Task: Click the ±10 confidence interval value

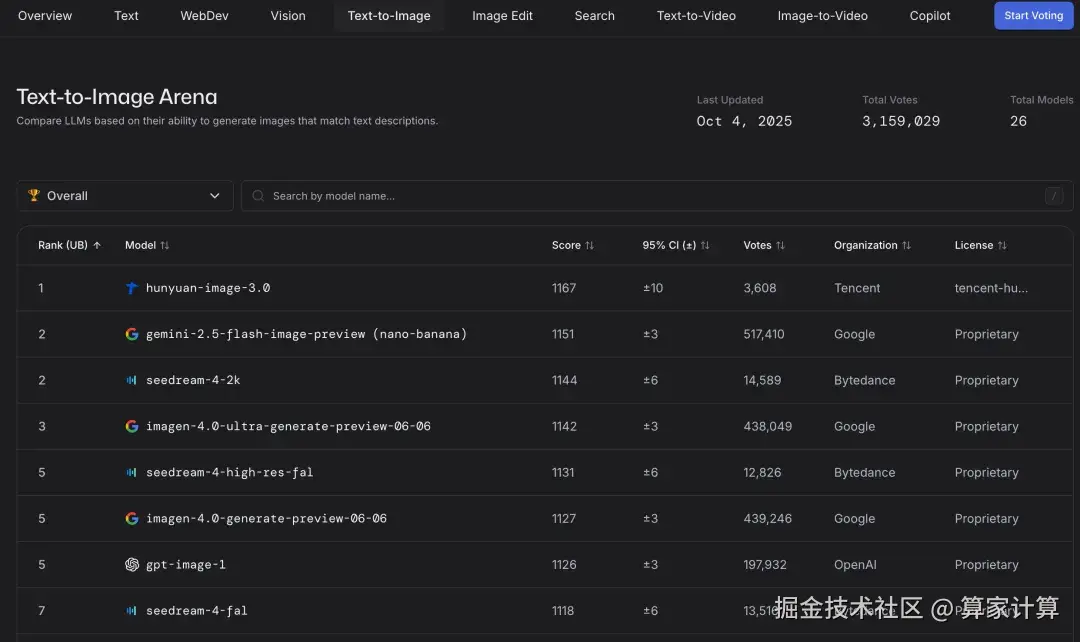Action: (653, 288)
